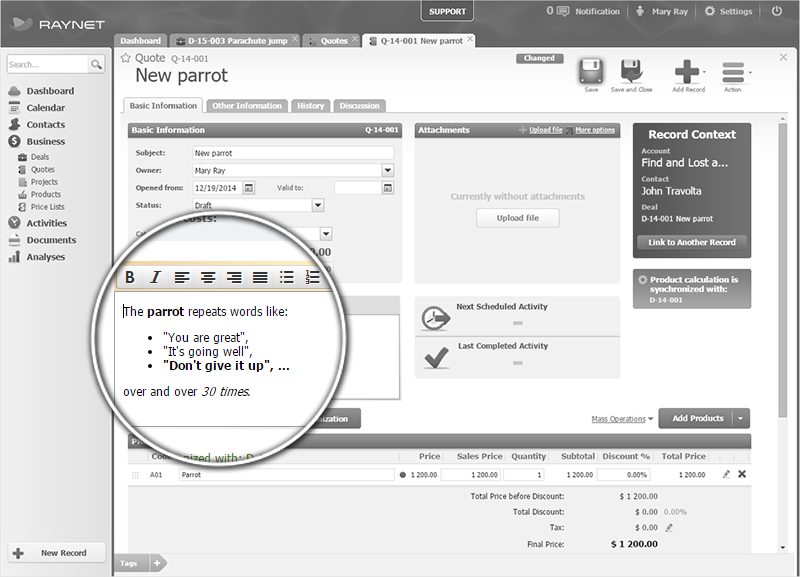Click the Add Record plus icon

687,71
